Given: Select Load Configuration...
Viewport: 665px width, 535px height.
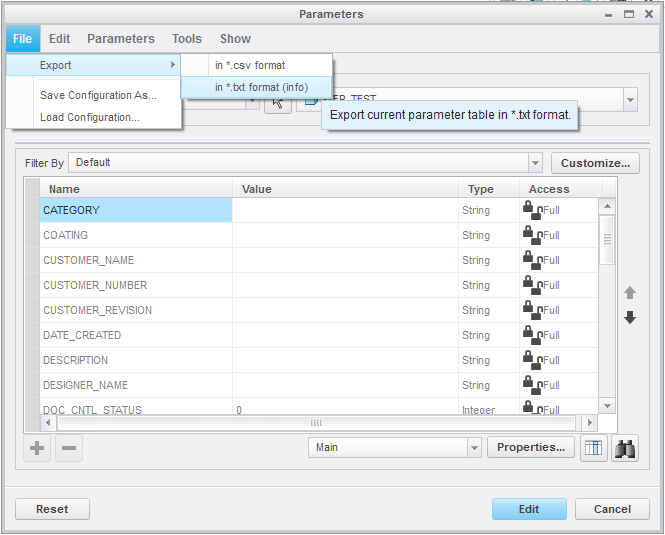Looking at the screenshot, I should point(89,117).
